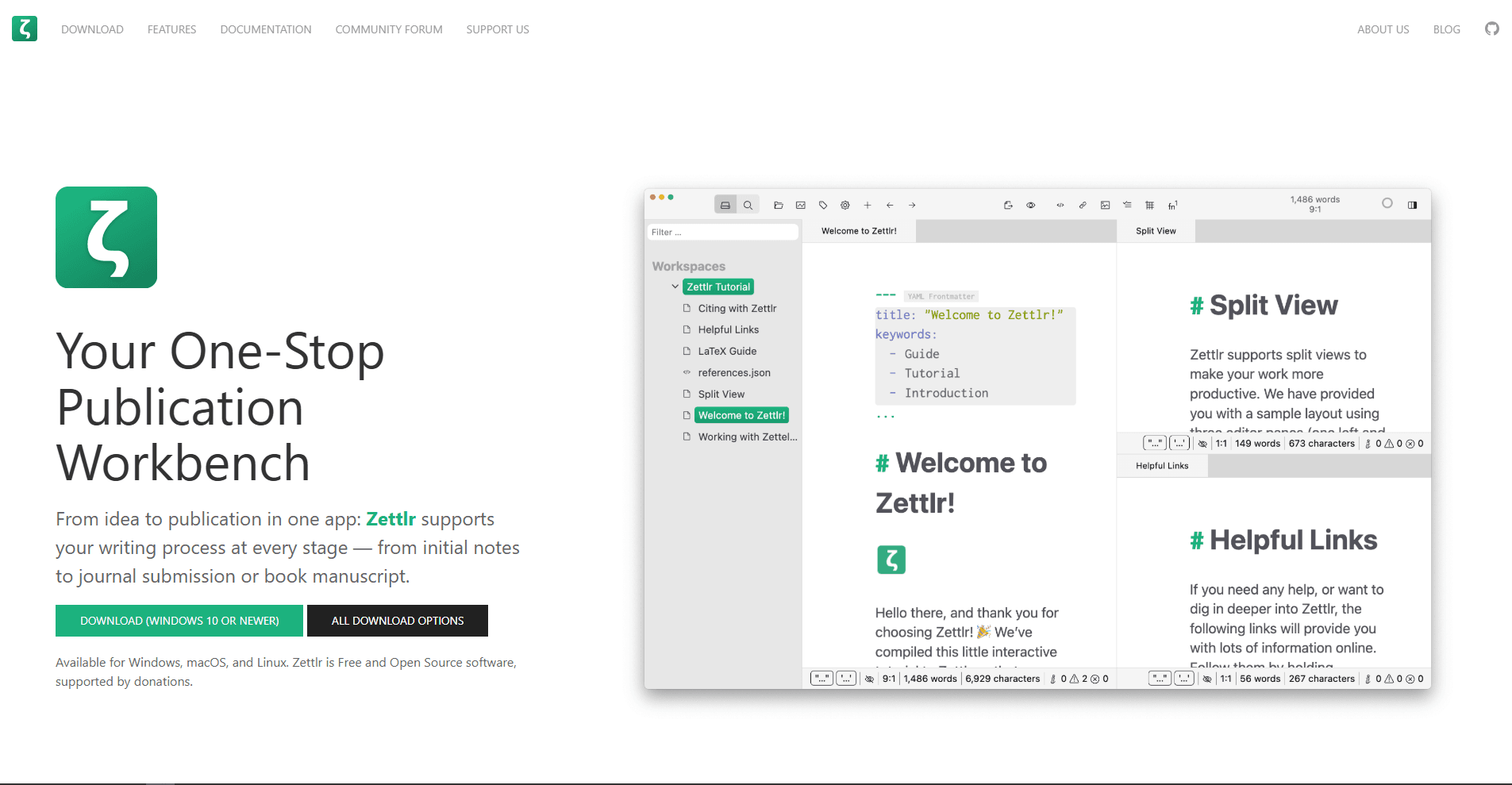Open double-quotes selector beside 1,486 words

coord(821,679)
